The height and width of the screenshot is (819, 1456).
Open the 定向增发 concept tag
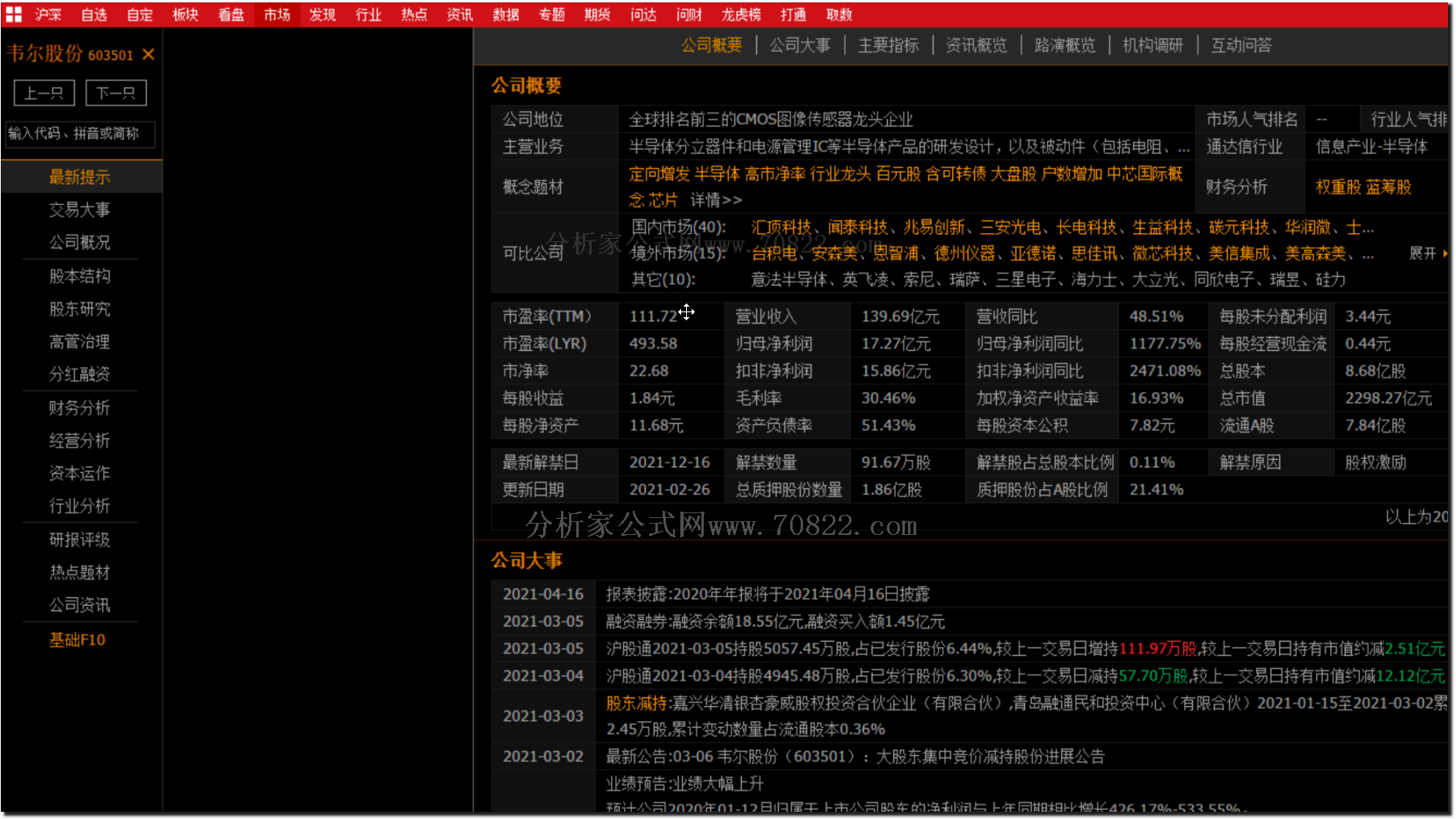point(659,173)
